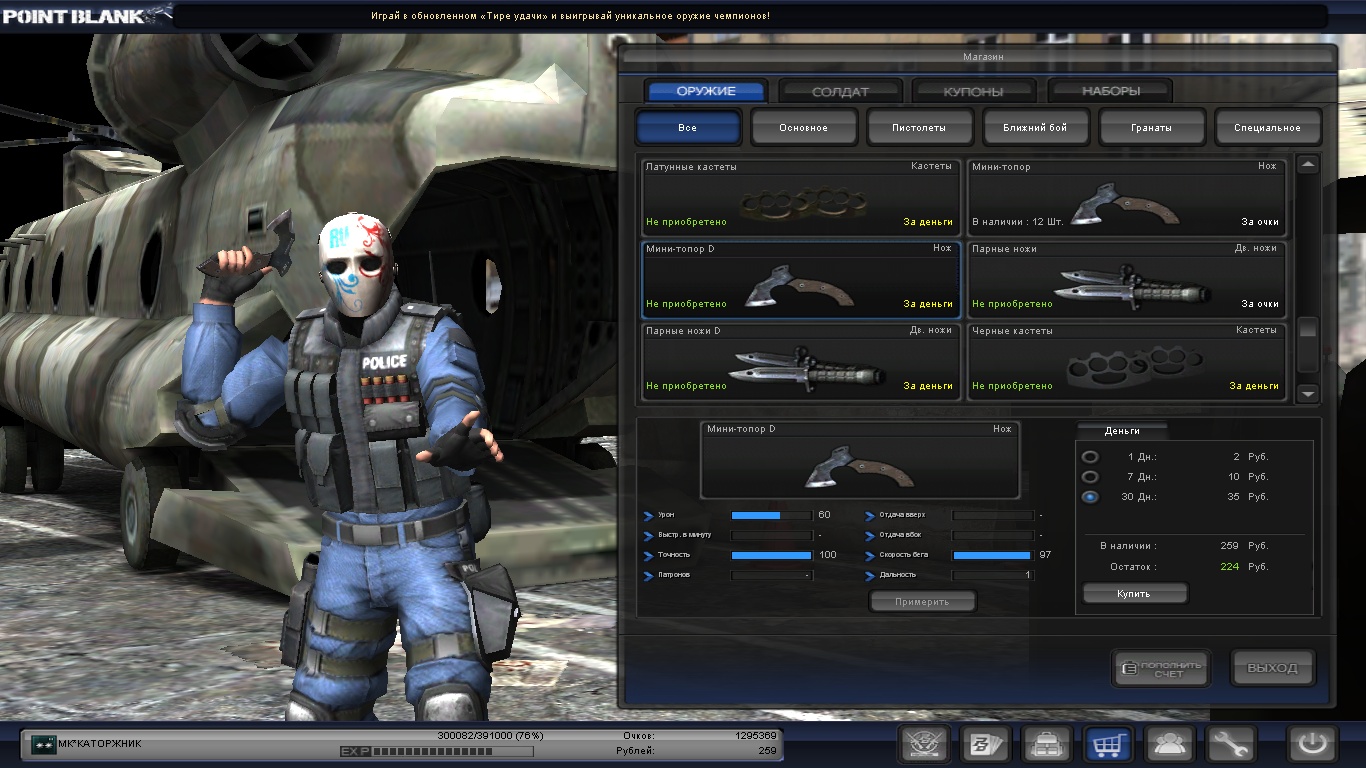Viewport: 1366px width, 768px height.
Task: Click the Остаток 224 Руб. value
Action: (x=1244, y=566)
